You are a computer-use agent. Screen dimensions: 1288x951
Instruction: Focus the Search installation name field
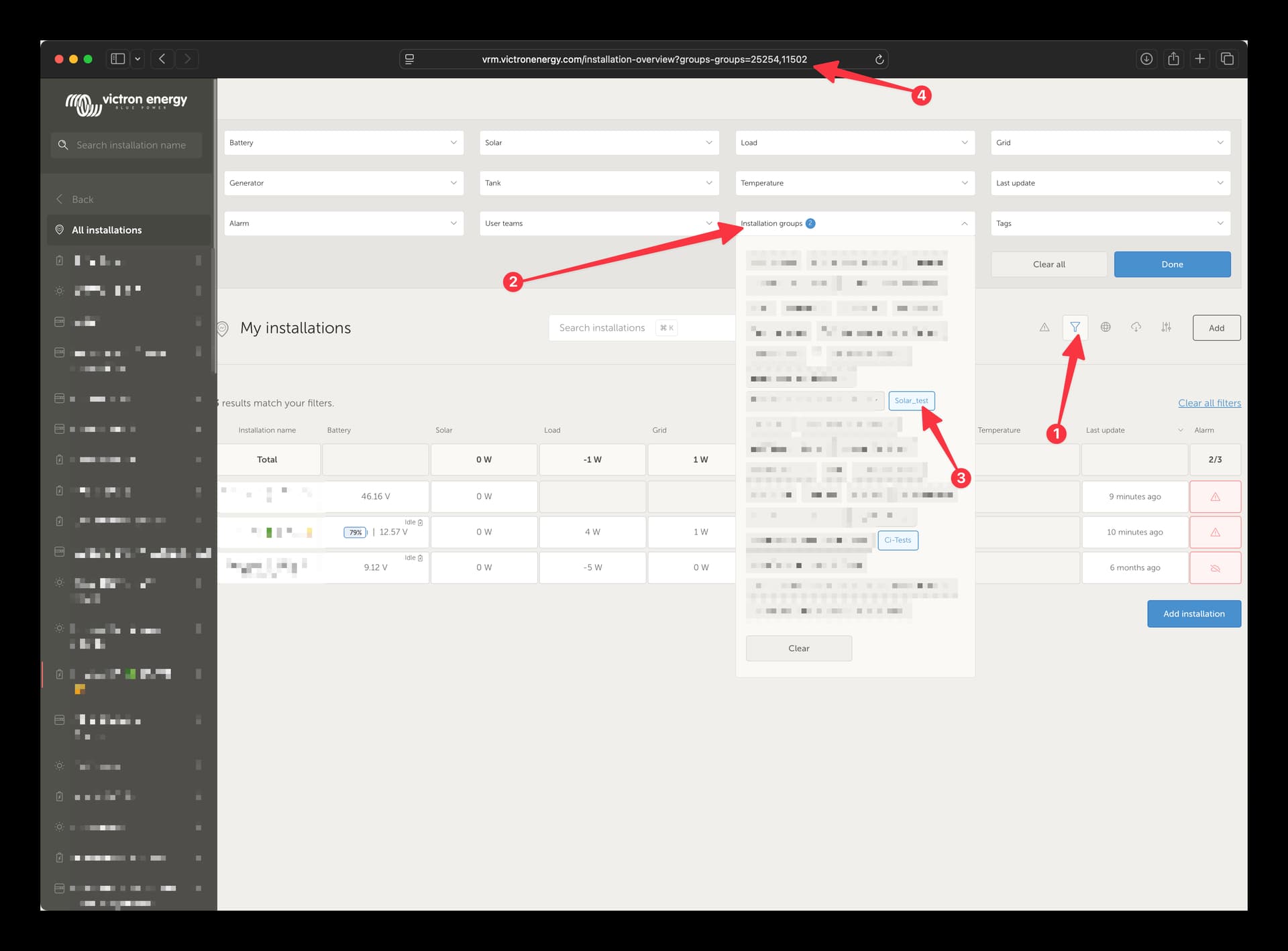pyautogui.click(x=131, y=145)
